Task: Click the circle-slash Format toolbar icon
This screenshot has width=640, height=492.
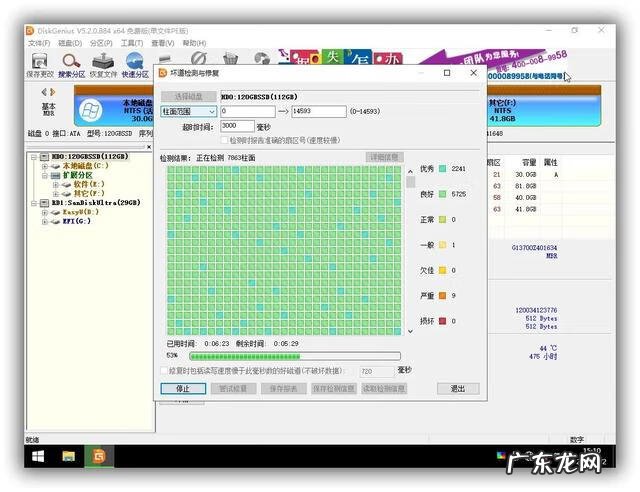Action: coord(199,58)
